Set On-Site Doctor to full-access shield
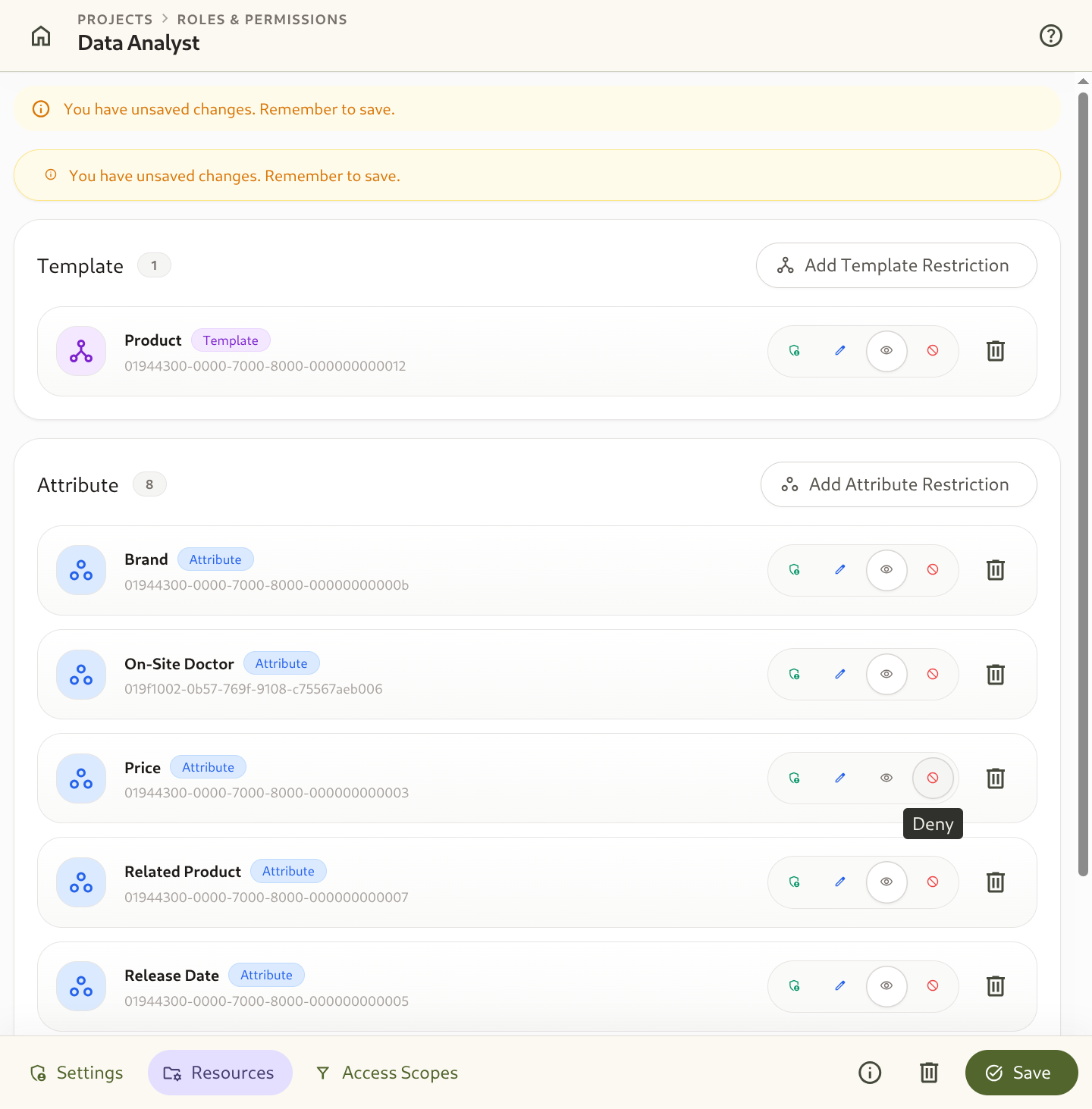Screen dimensions: 1092x1109 [x=794, y=674]
